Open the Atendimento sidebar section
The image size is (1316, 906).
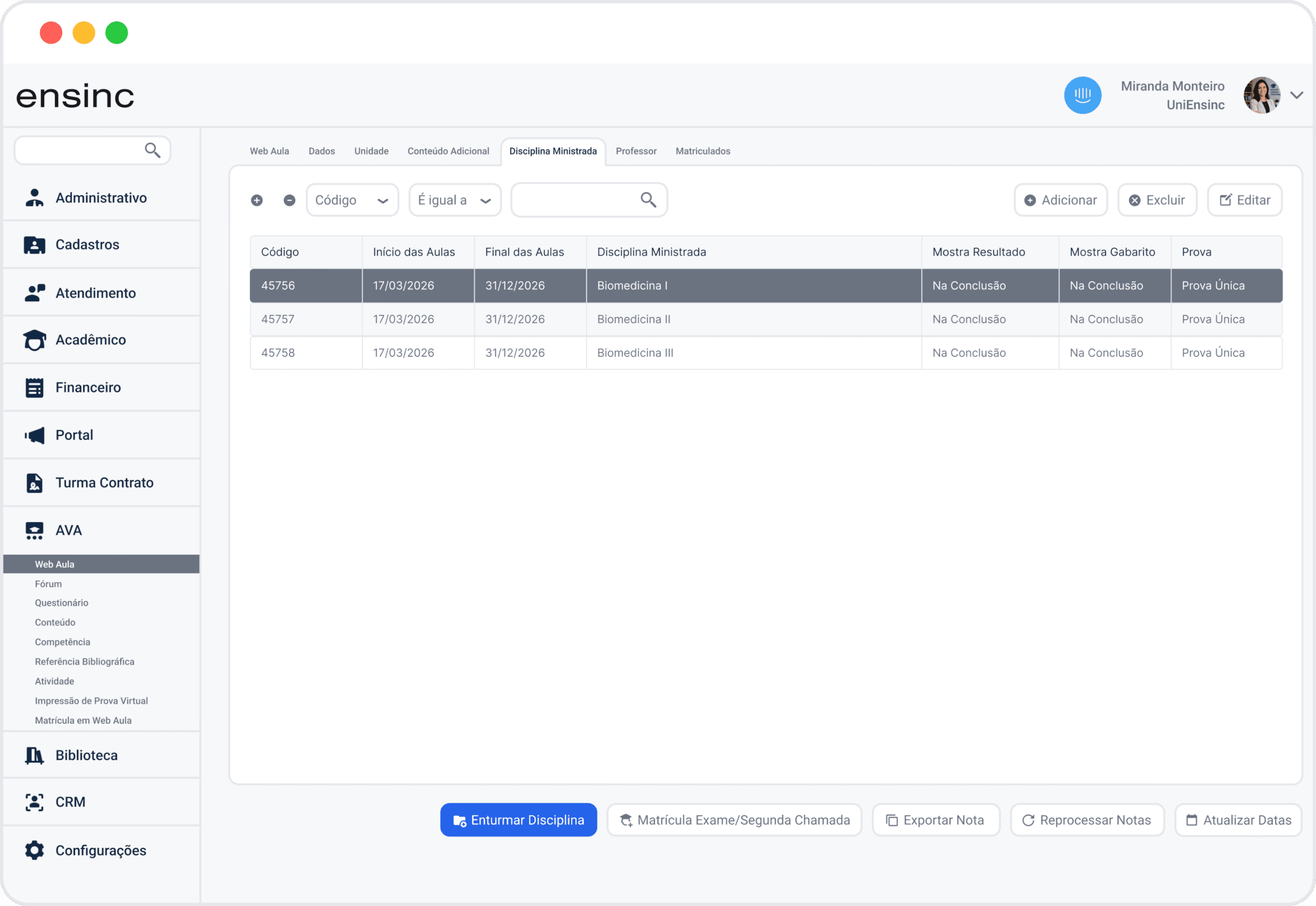101,293
